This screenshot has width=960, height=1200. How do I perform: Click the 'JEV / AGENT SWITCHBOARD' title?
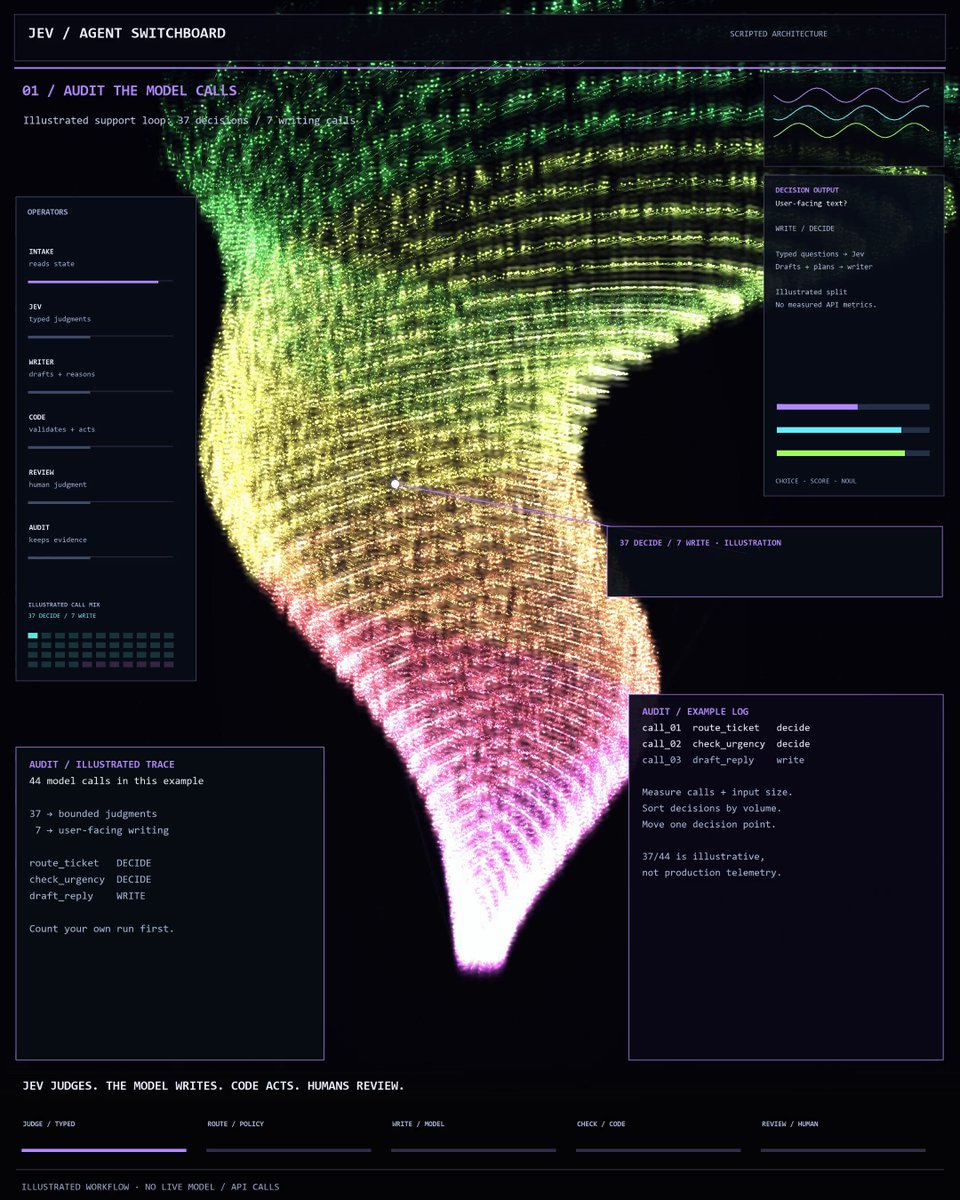pos(127,33)
